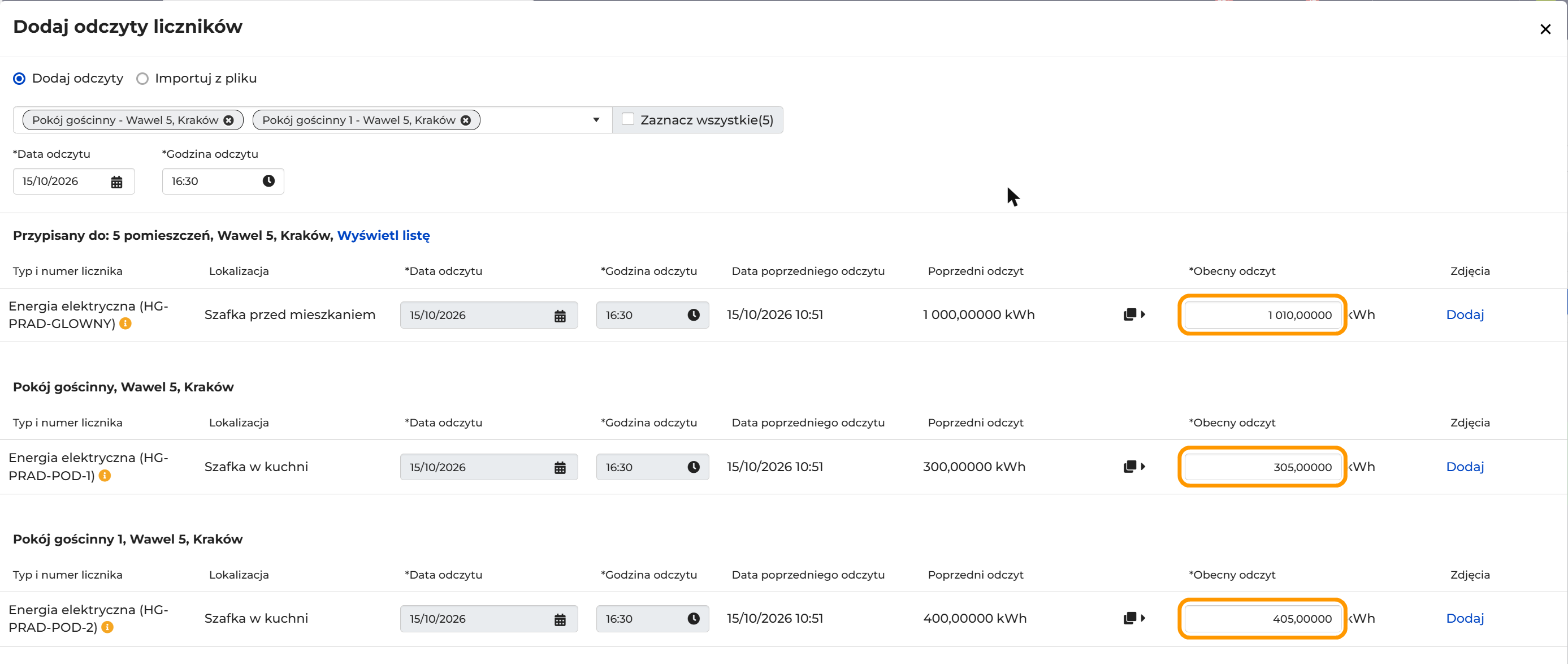Click previous reading value '1 000,00000 kWh'
The image size is (1568, 664).
(979, 315)
